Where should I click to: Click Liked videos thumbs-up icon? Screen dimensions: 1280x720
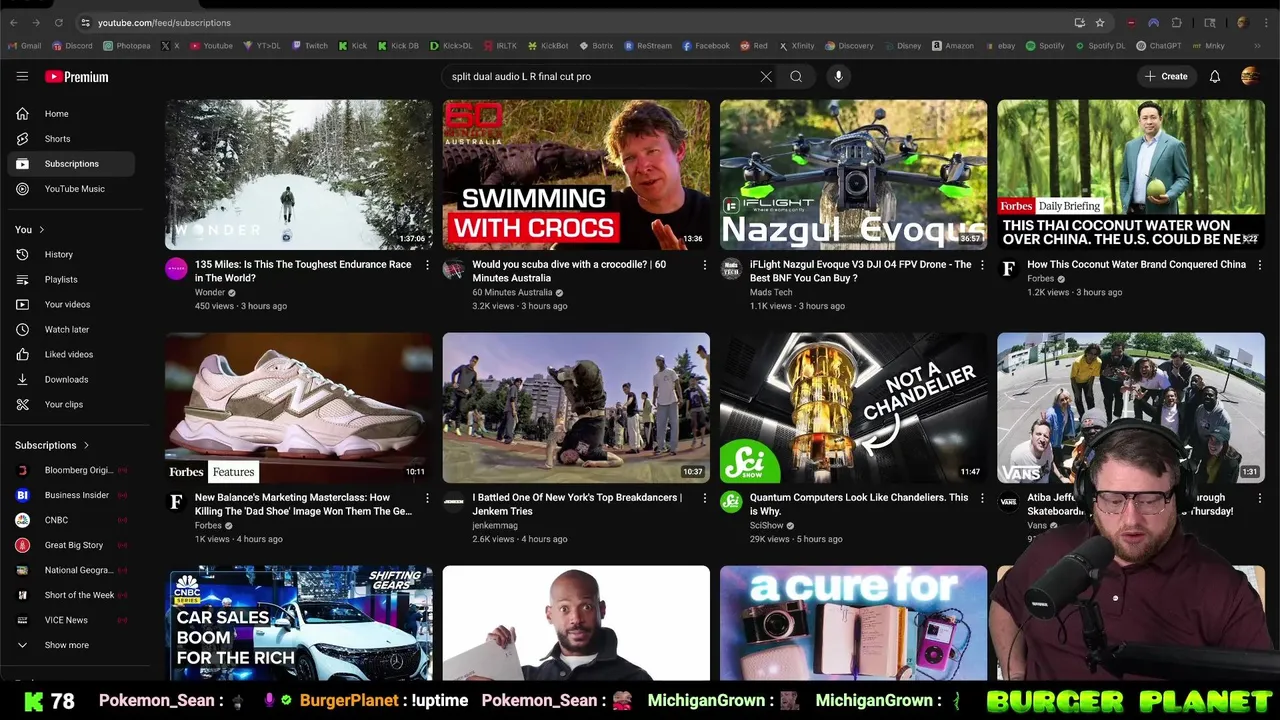[23, 354]
